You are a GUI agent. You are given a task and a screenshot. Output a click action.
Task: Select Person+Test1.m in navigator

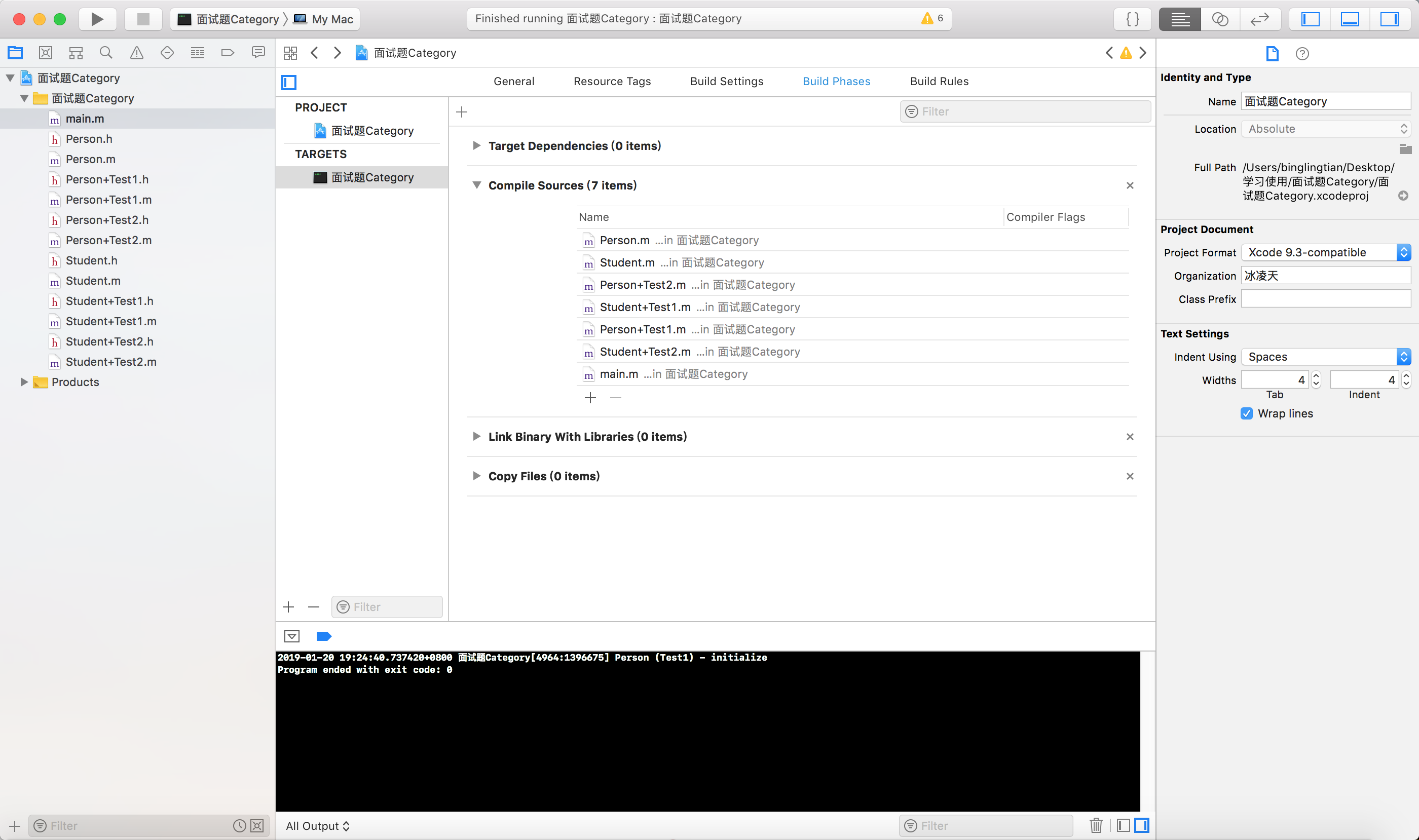(109, 199)
